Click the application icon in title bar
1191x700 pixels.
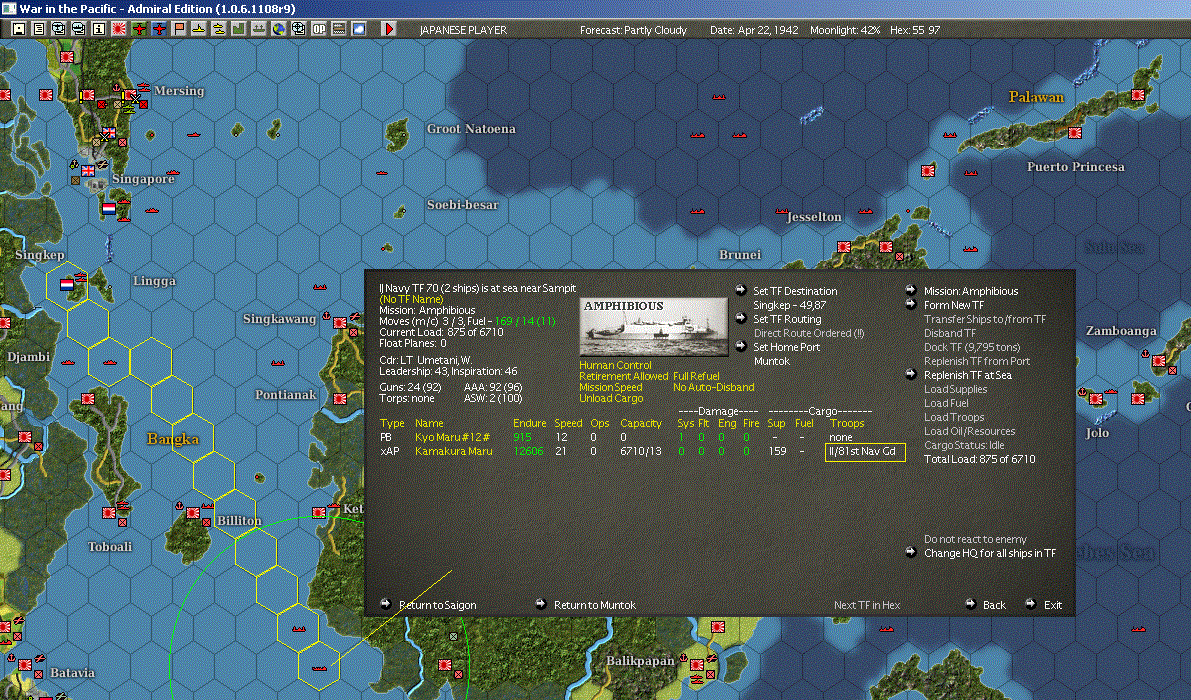click(x=8, y=8)
